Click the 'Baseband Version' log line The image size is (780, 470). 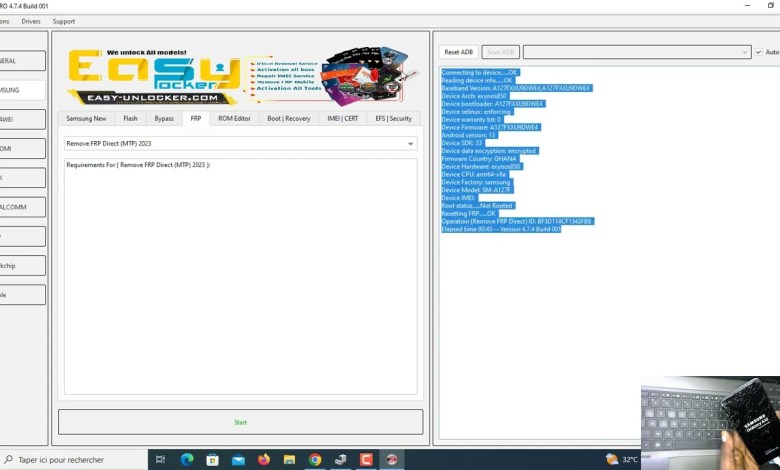pyautogui.click(x=516, y=88)
